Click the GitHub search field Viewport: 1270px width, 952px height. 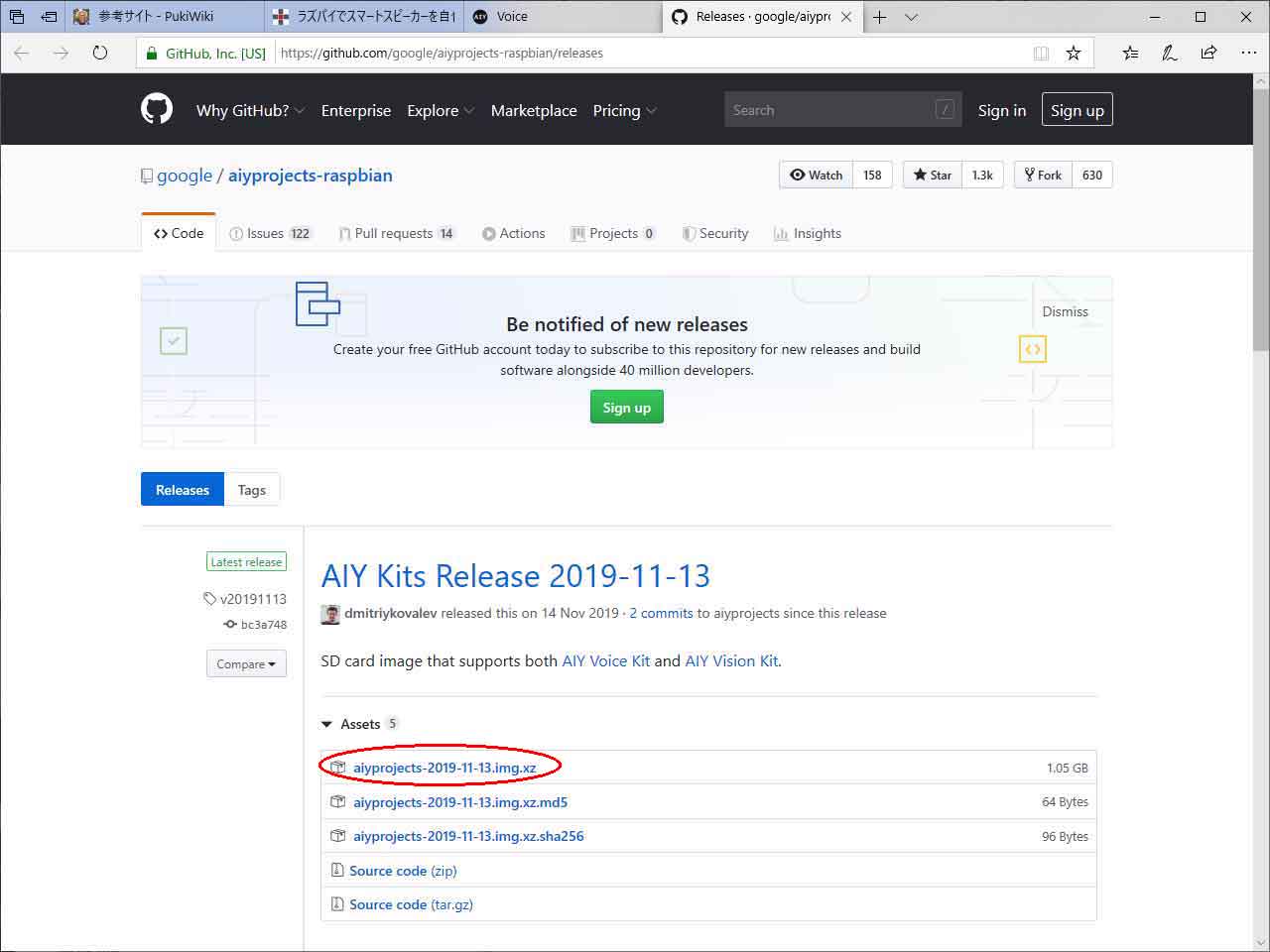(842, 110)
